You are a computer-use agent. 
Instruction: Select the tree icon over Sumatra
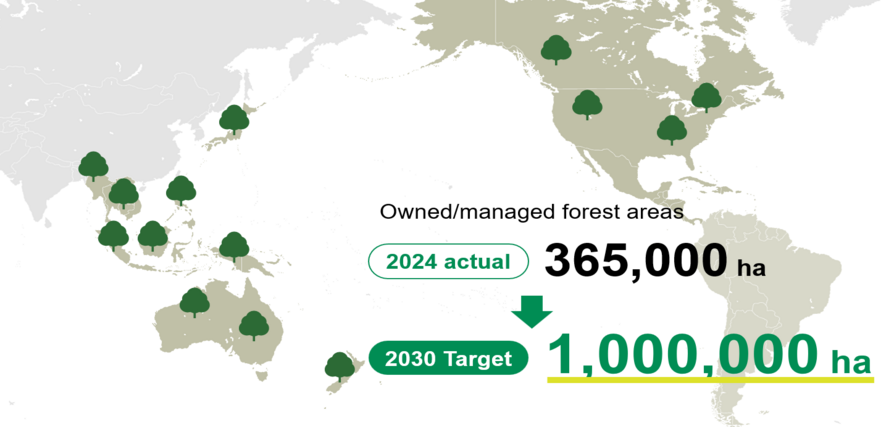113,236
